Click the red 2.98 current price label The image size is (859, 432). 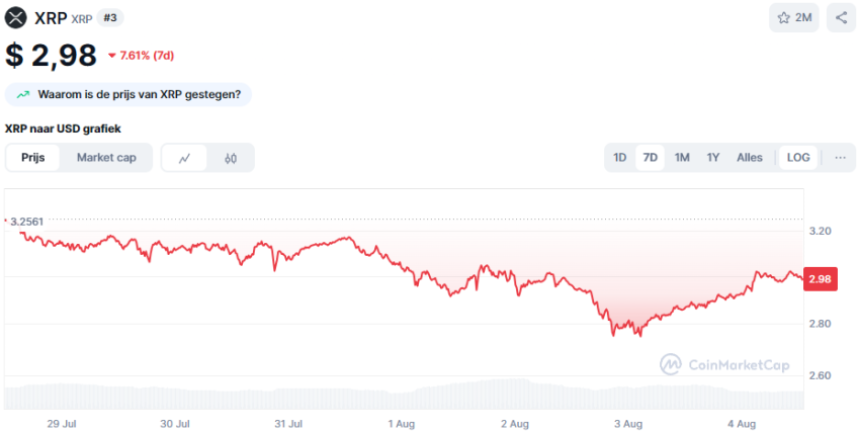[820, 278]
